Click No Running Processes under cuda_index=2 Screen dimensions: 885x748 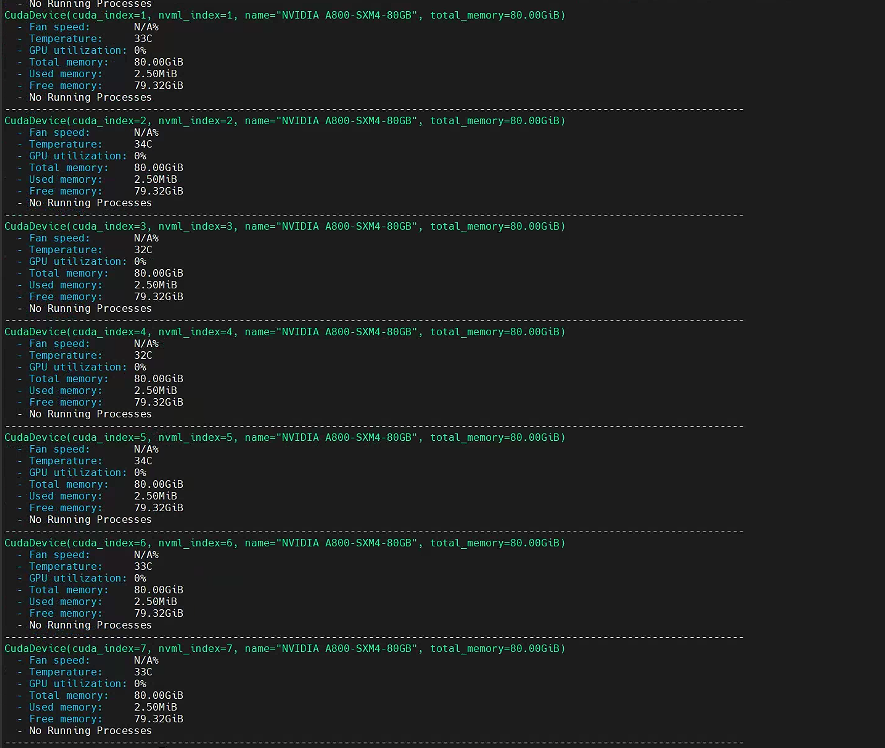tap(90, 203)
